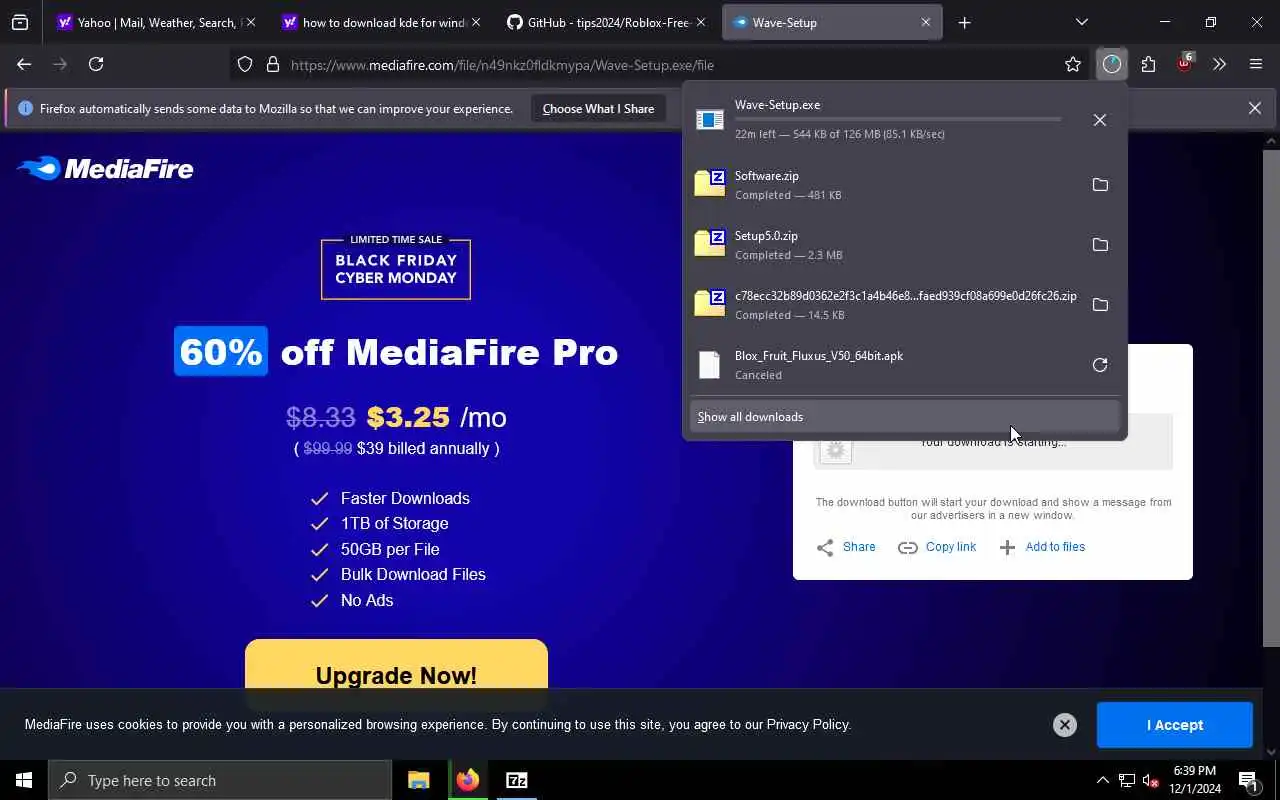Open the network tray icon

[1127, 780]
